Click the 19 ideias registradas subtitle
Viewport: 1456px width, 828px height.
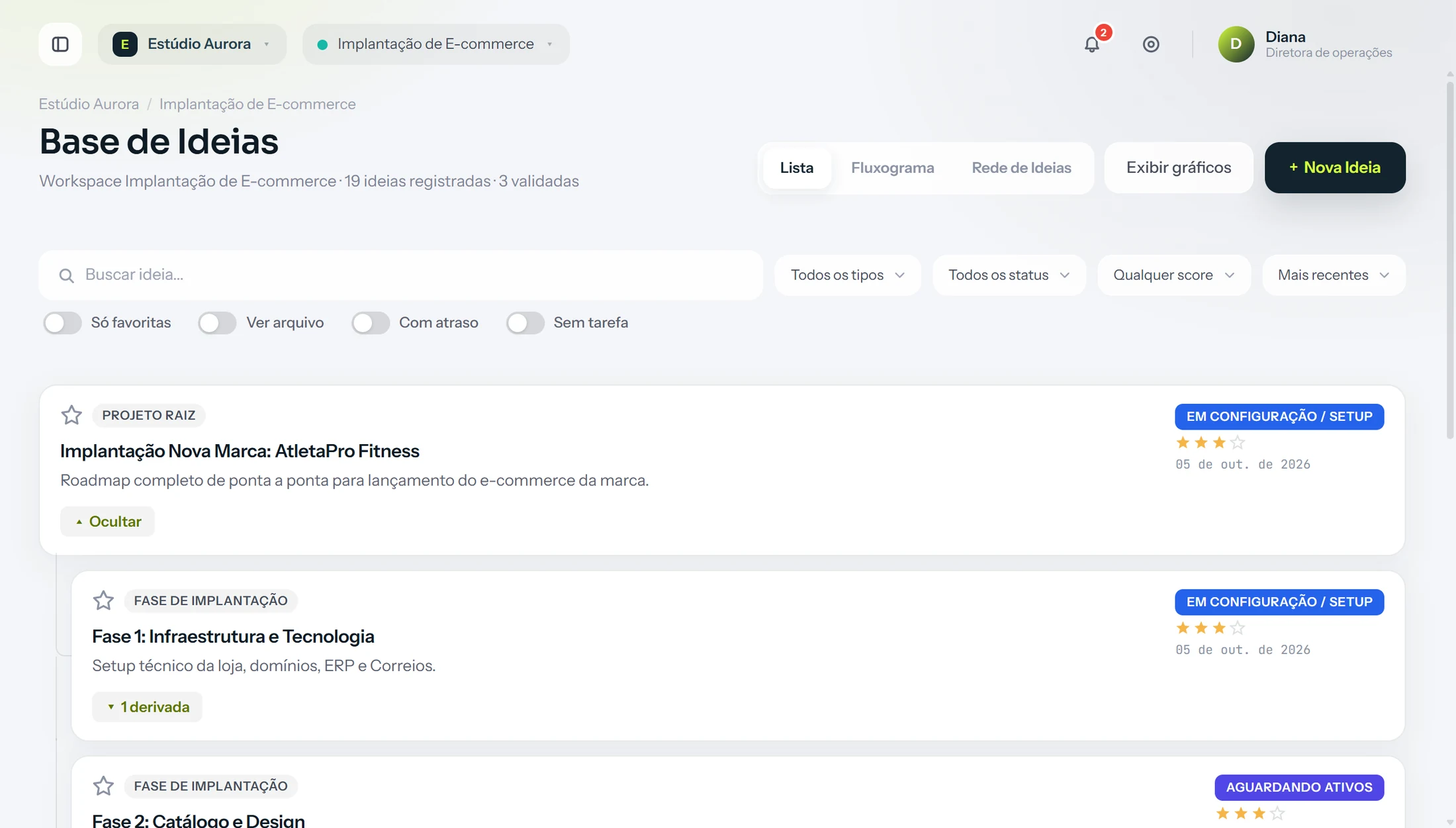click(x=418, y=181)
